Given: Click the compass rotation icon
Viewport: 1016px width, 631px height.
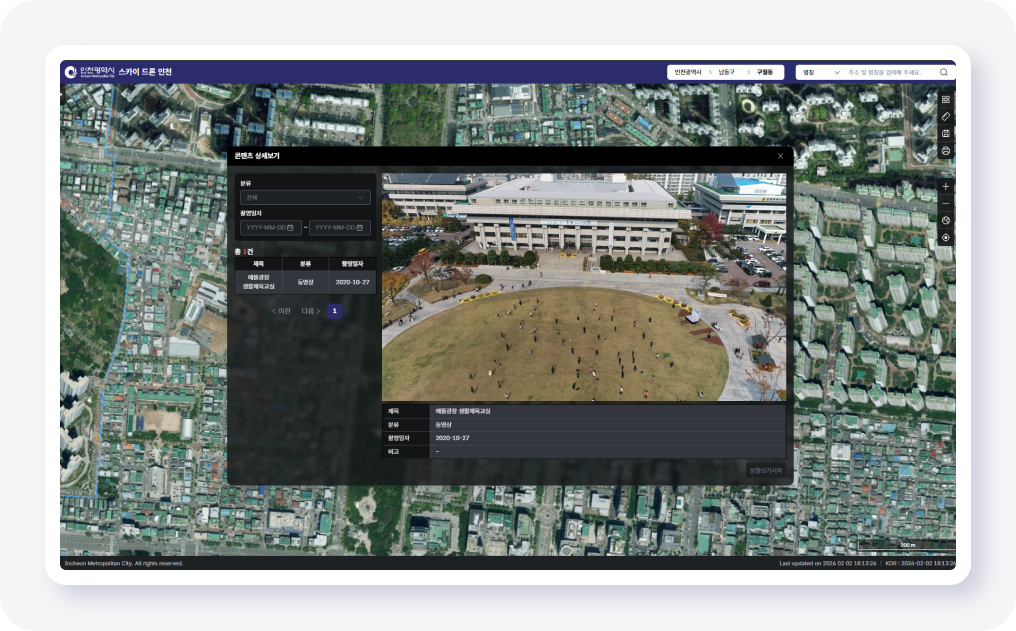Looking at the screenshot, I should pos(946,220).
